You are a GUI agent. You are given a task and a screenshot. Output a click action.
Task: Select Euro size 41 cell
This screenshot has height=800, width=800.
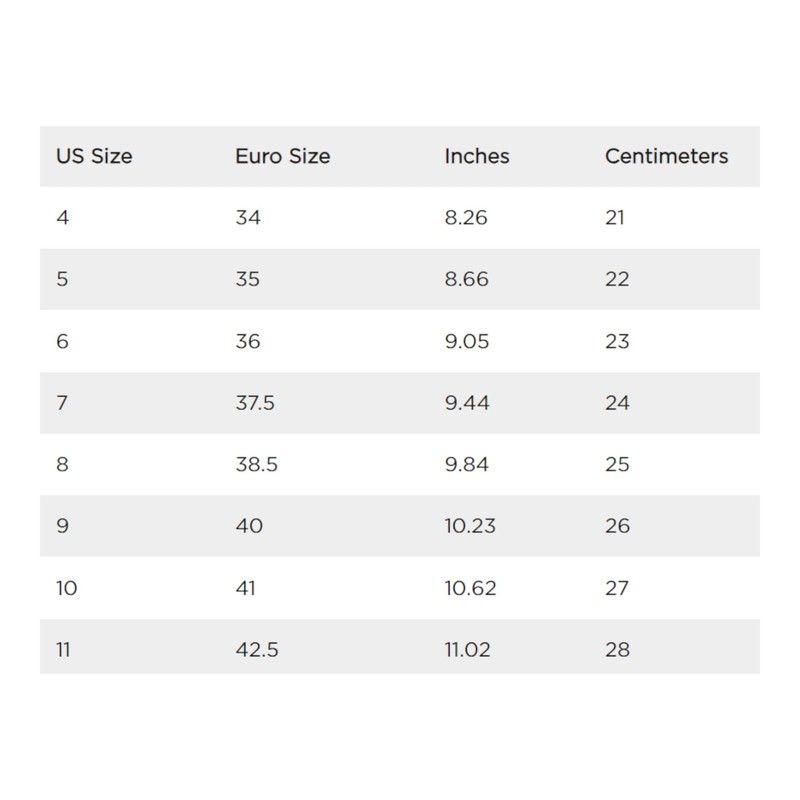point(245,588)
